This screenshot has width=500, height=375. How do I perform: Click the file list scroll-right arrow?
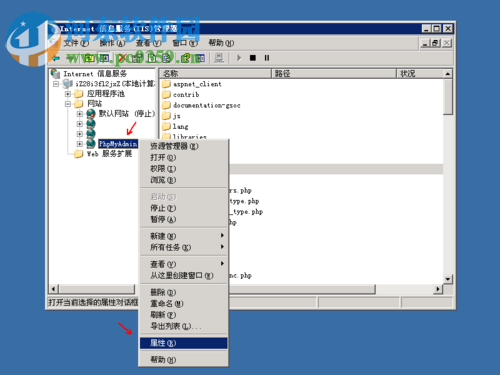(438, 289)
